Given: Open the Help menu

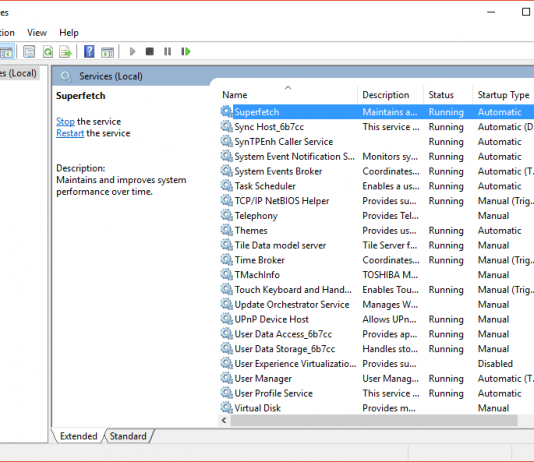Looking at the screenshot, I should tap(69, 33).
